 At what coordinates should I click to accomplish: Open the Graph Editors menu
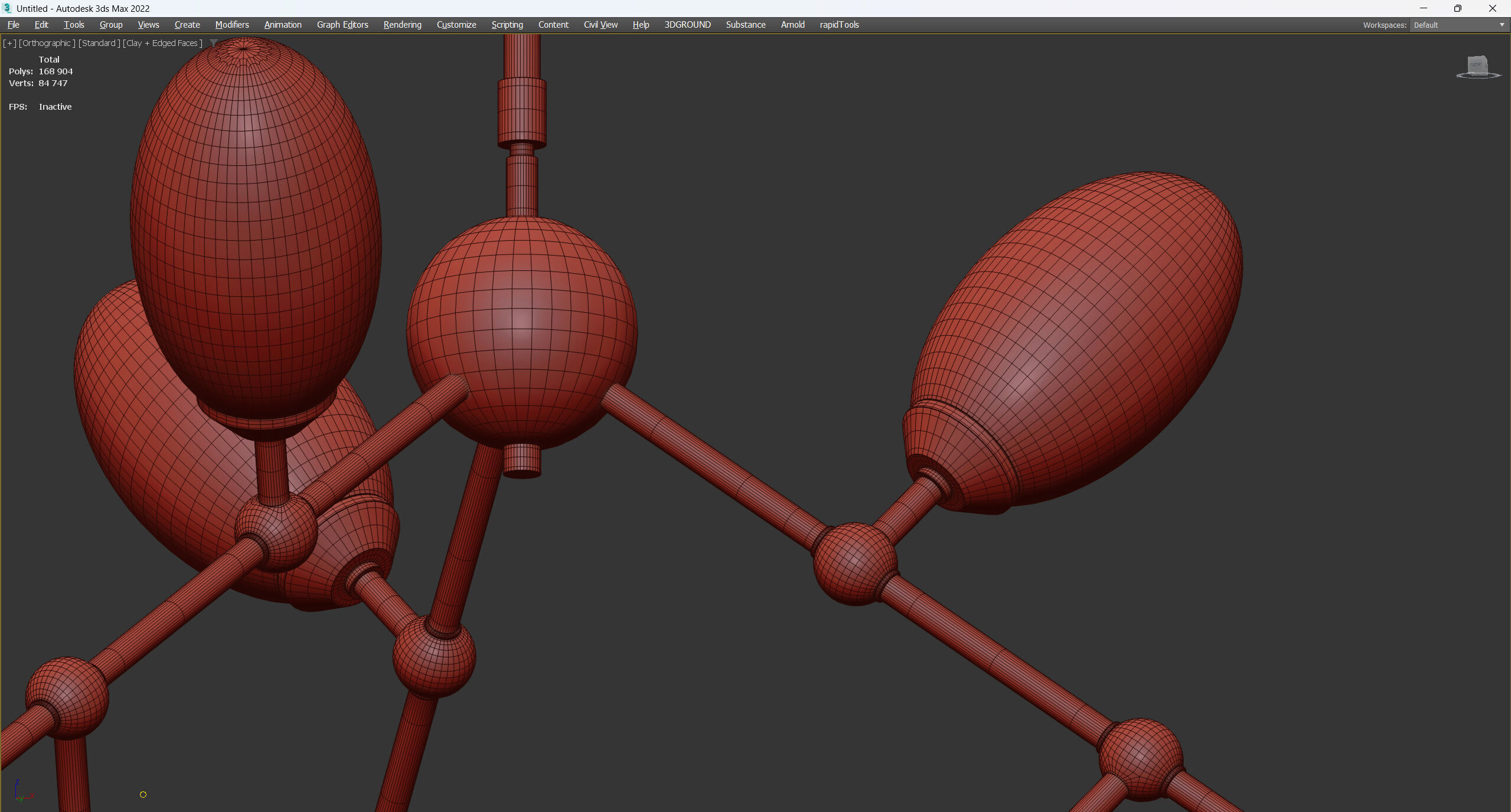coord(342,25)
